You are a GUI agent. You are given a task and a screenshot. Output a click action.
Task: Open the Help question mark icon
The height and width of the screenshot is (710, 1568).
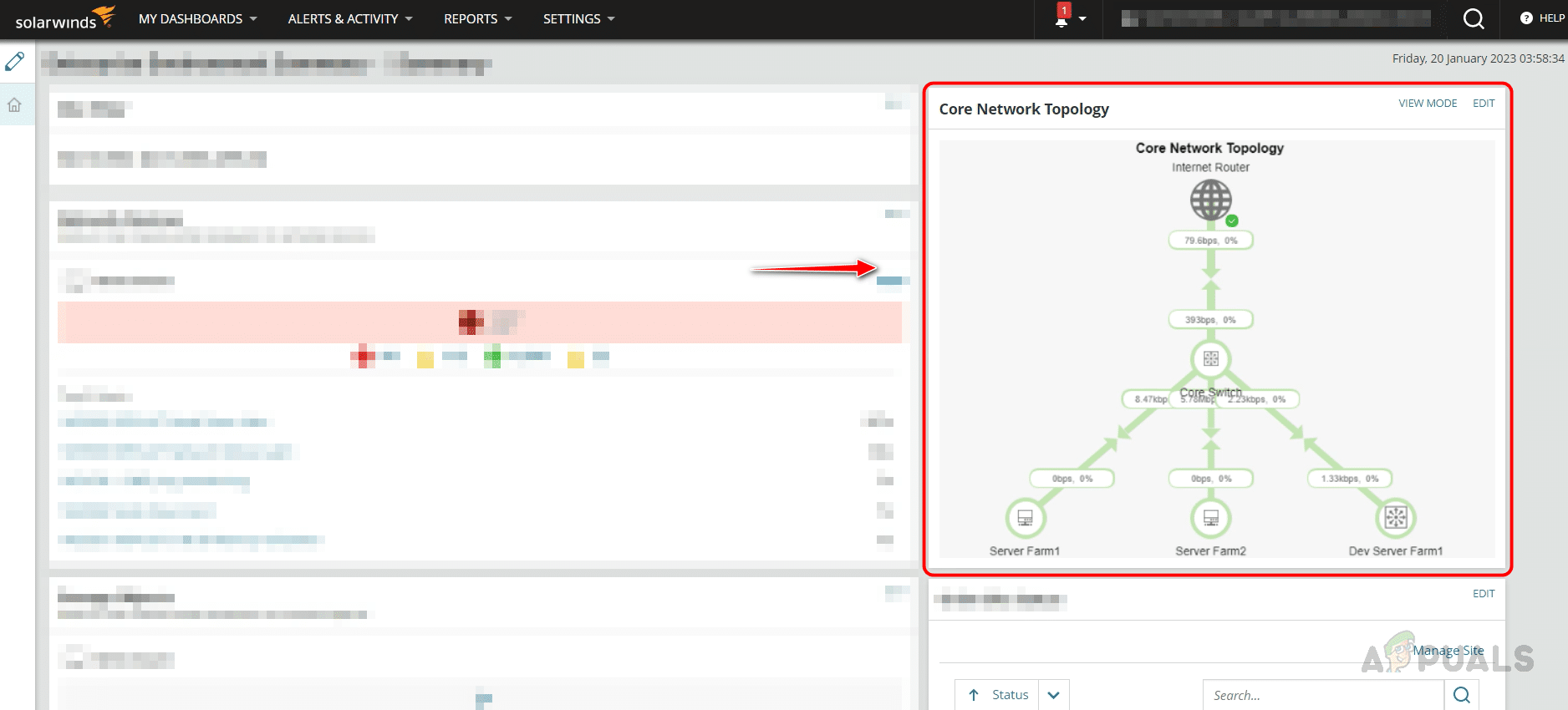coord(1526,18)
